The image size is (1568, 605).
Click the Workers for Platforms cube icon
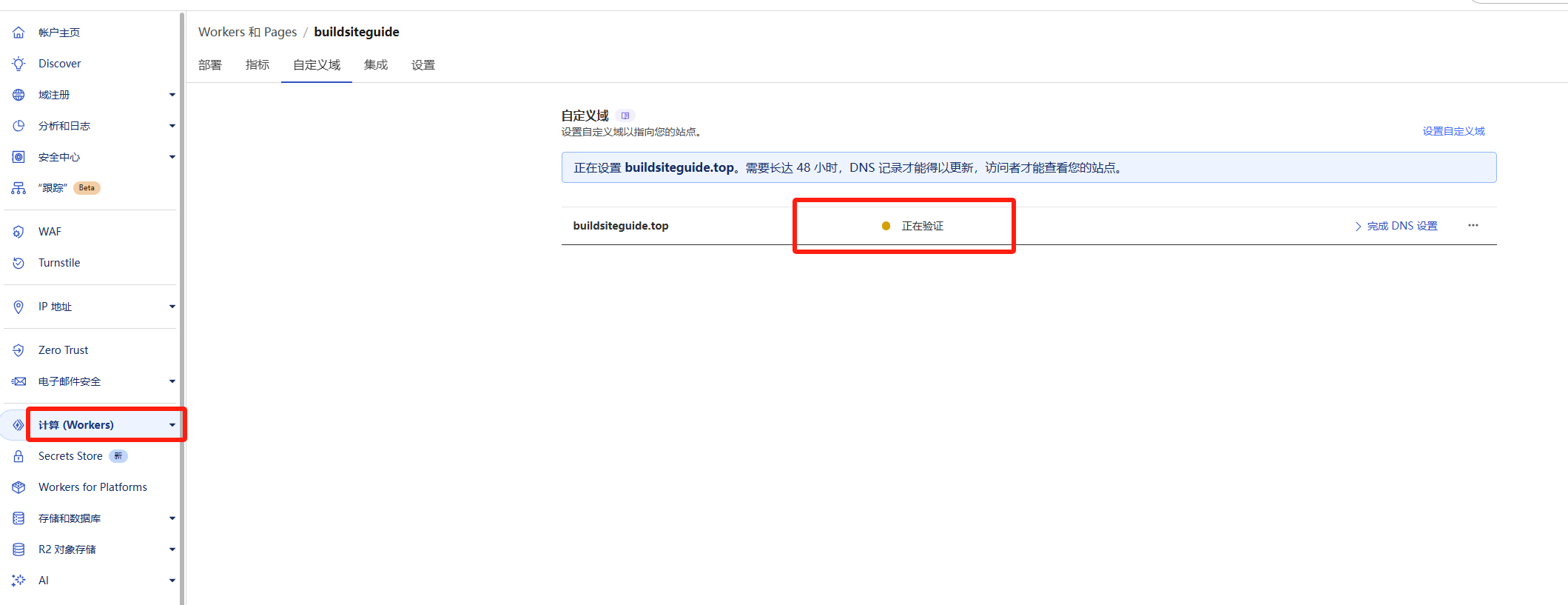coord(18,487)
